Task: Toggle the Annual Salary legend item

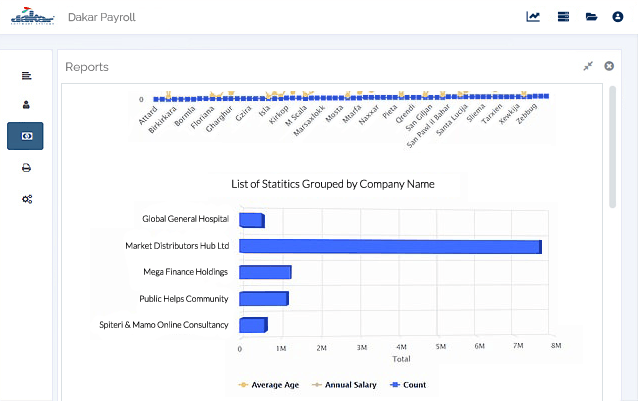Action: [344, 385]
